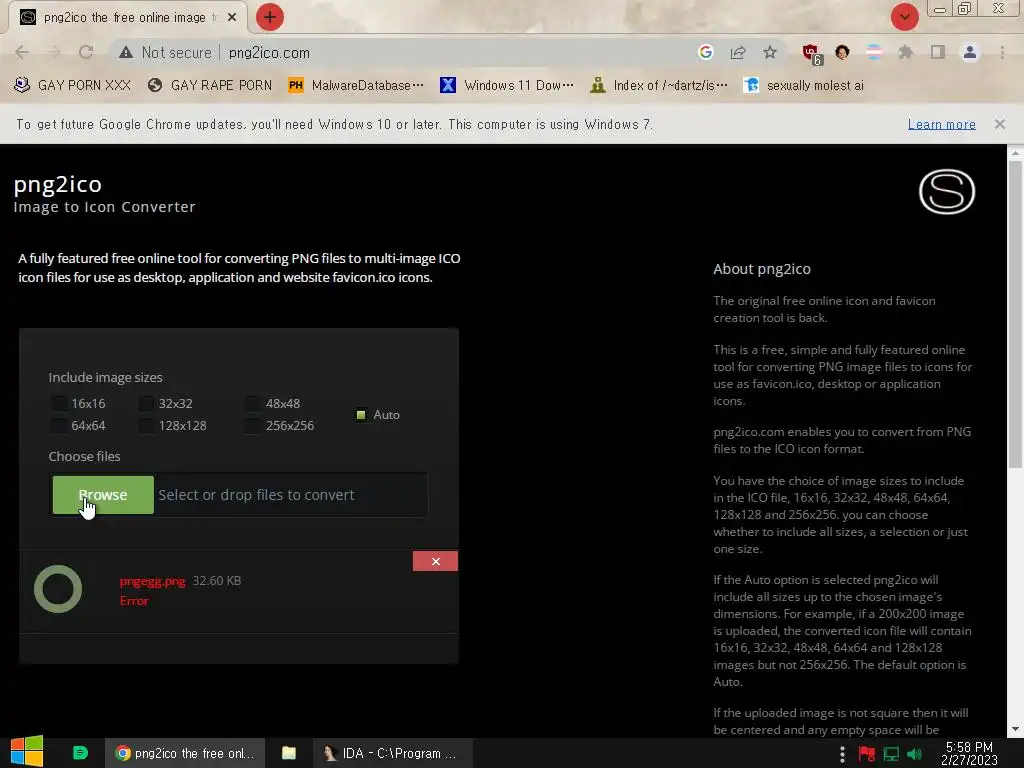Click the Choose files label

(84, 456)
